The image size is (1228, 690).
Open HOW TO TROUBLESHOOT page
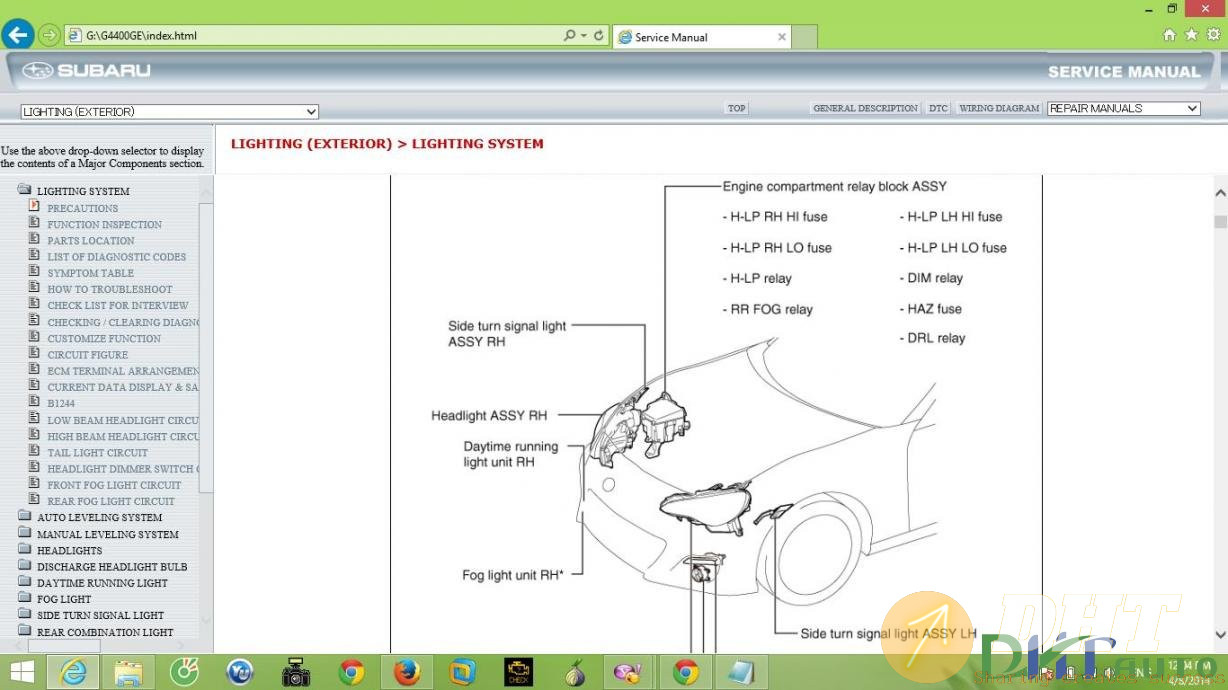[x=110, y=289]
